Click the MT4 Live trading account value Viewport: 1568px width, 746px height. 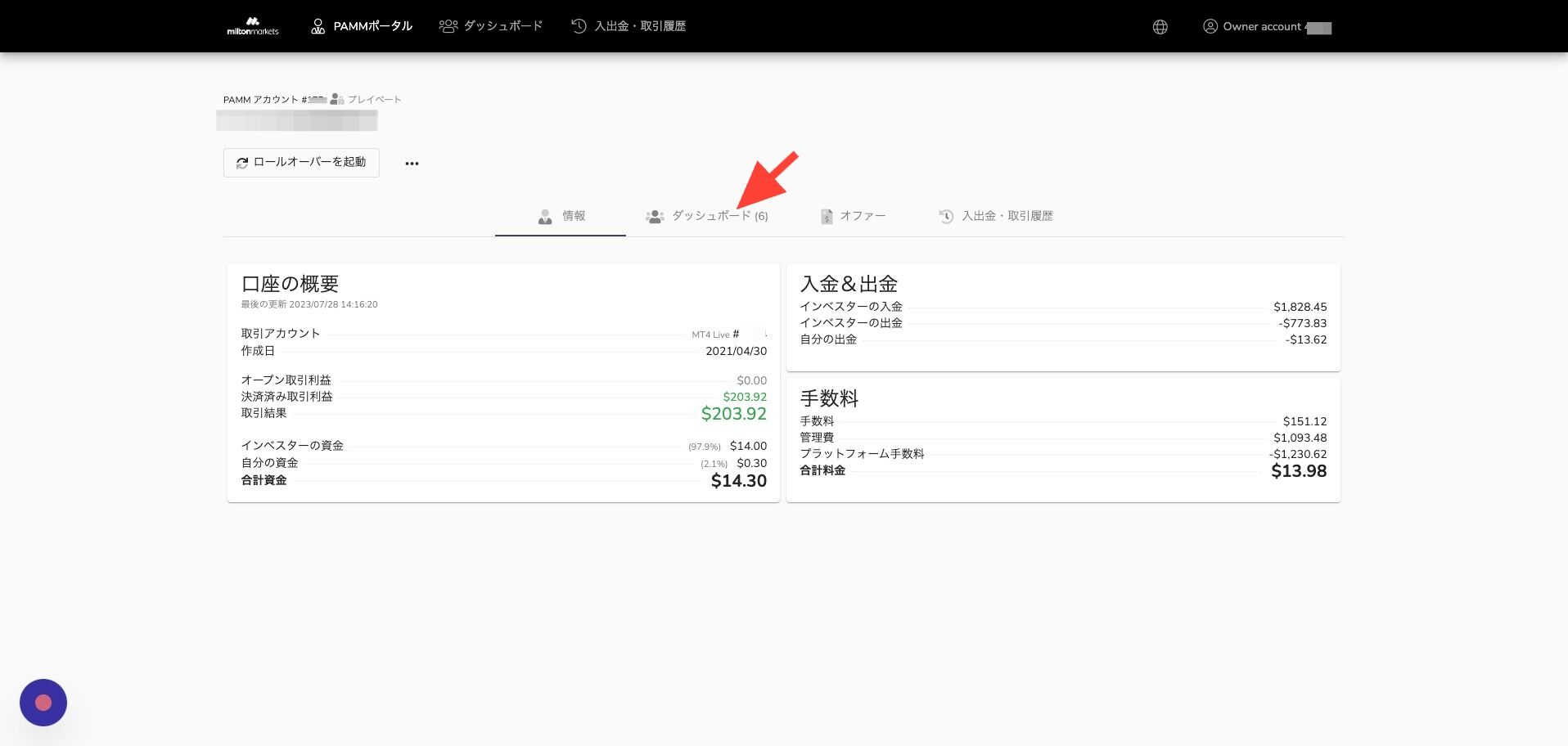(x=728, y=334)
